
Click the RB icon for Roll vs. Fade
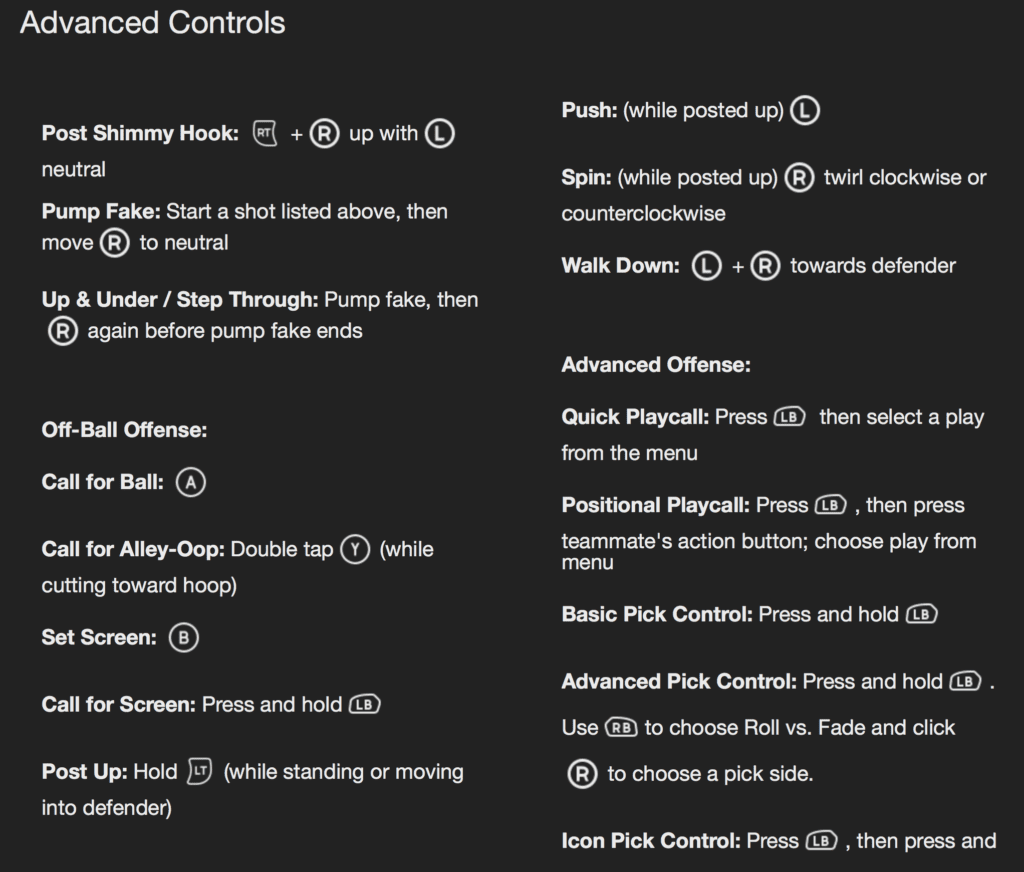click(x=621, y=728)
